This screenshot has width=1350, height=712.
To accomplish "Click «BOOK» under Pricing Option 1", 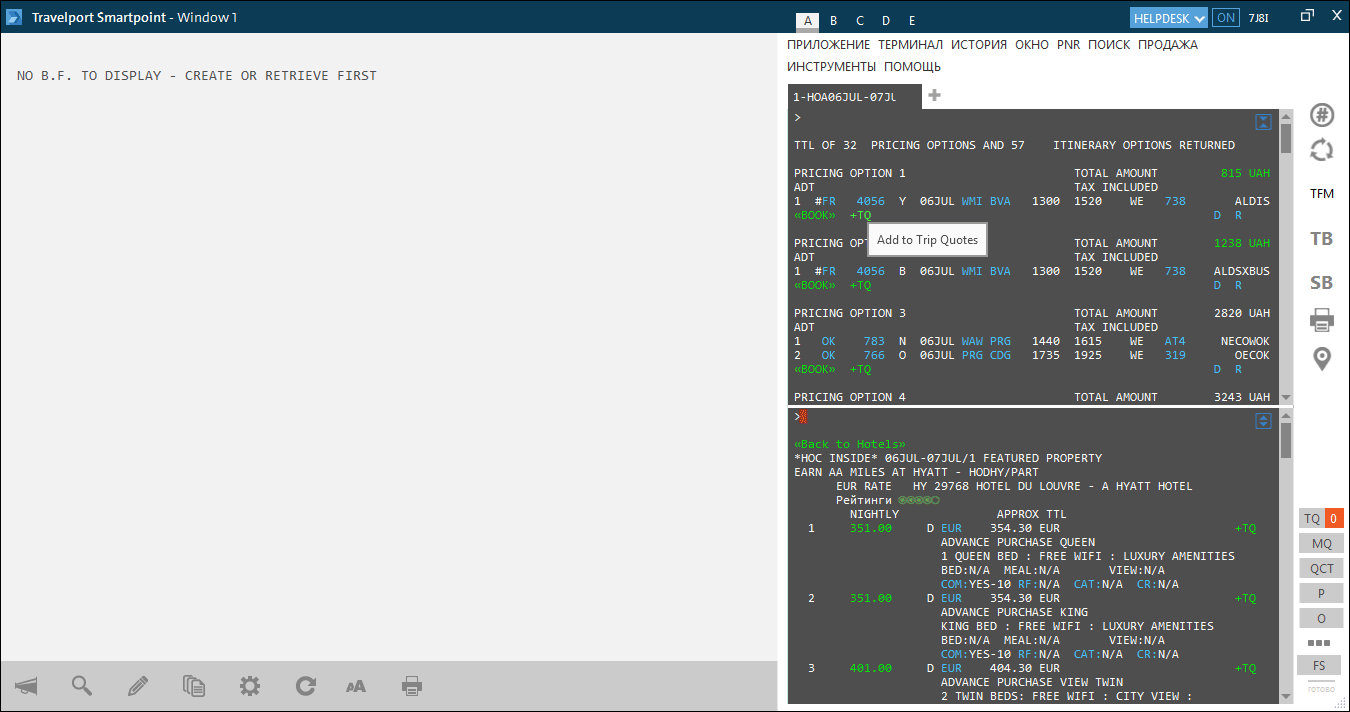I will [815, 215].
